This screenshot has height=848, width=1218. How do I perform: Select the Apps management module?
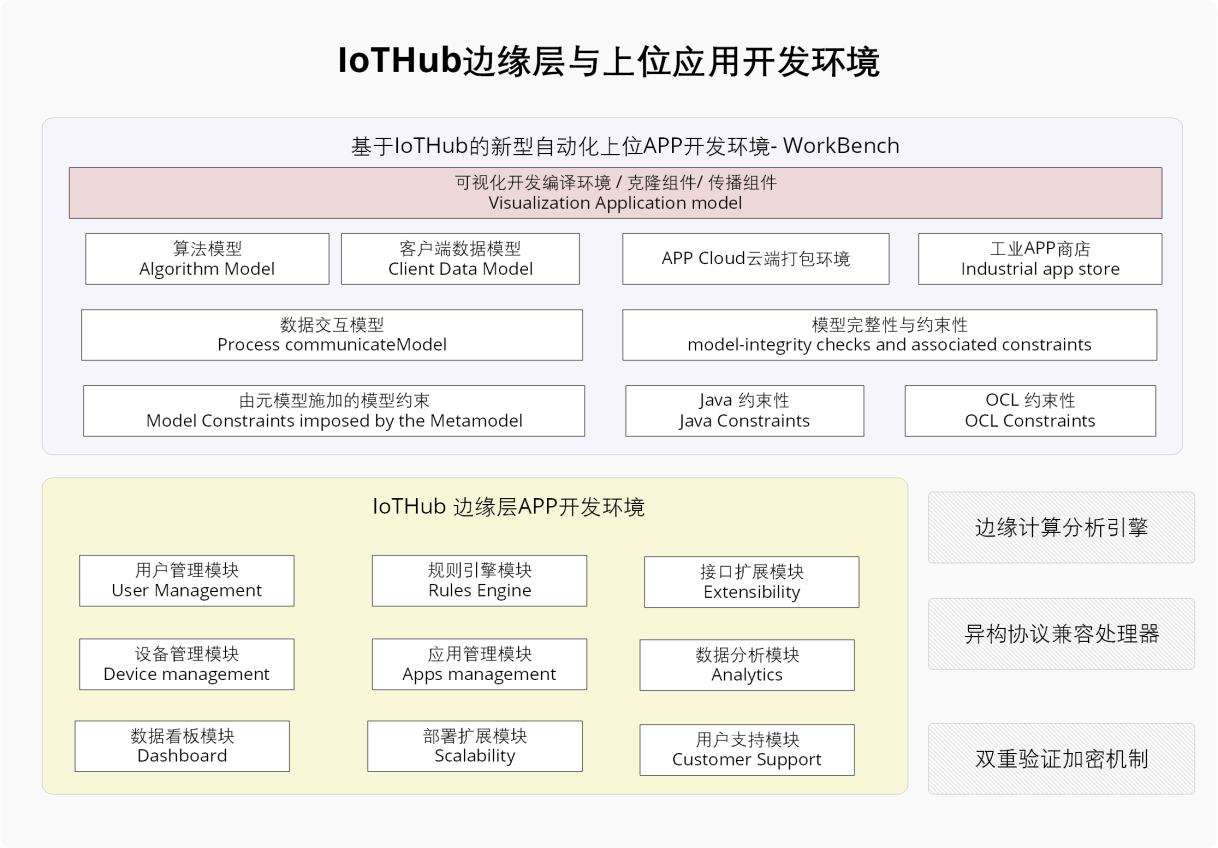[x=479, y=665]
